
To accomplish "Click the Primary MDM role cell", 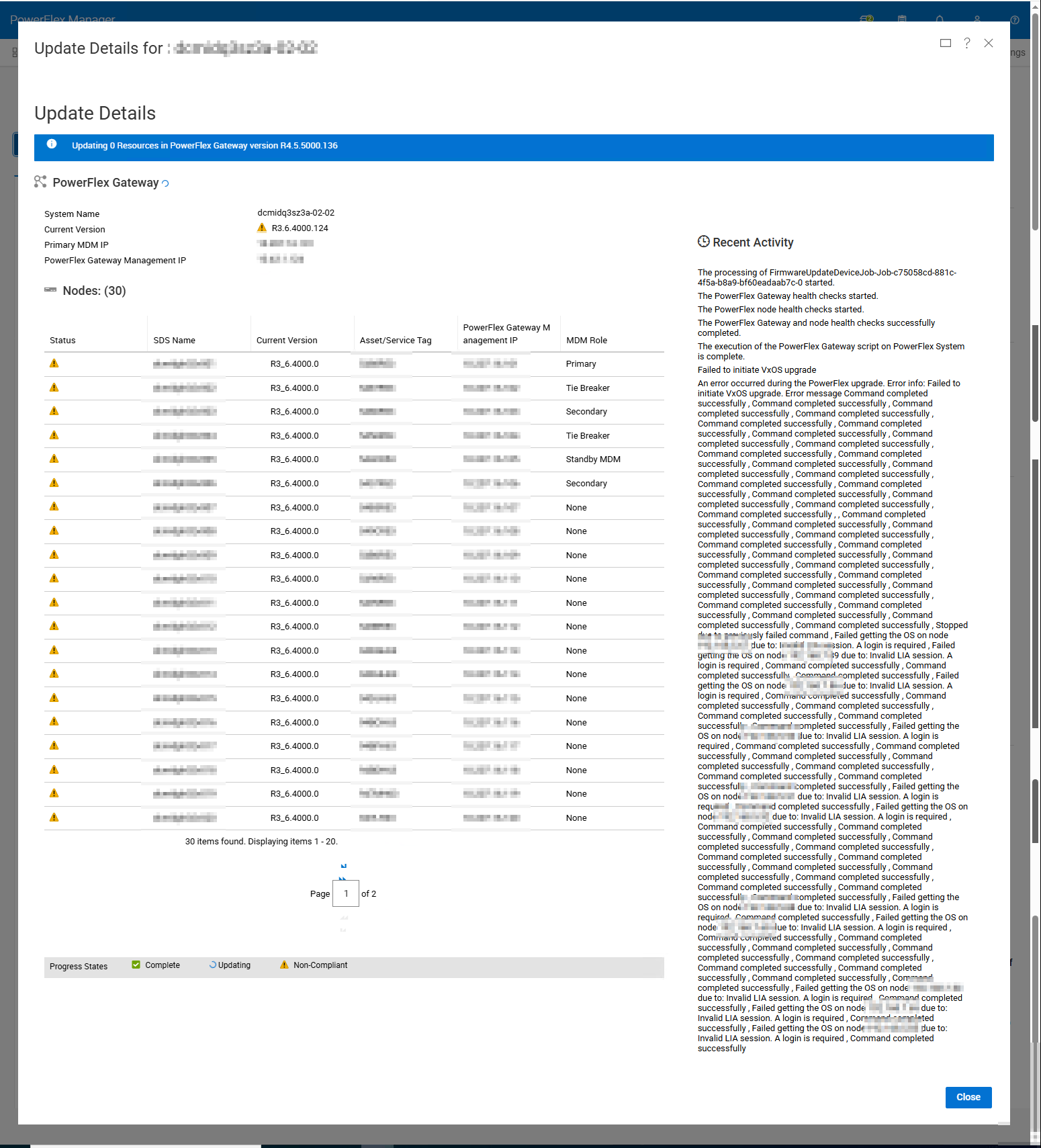I will click(x=581, y=364).
